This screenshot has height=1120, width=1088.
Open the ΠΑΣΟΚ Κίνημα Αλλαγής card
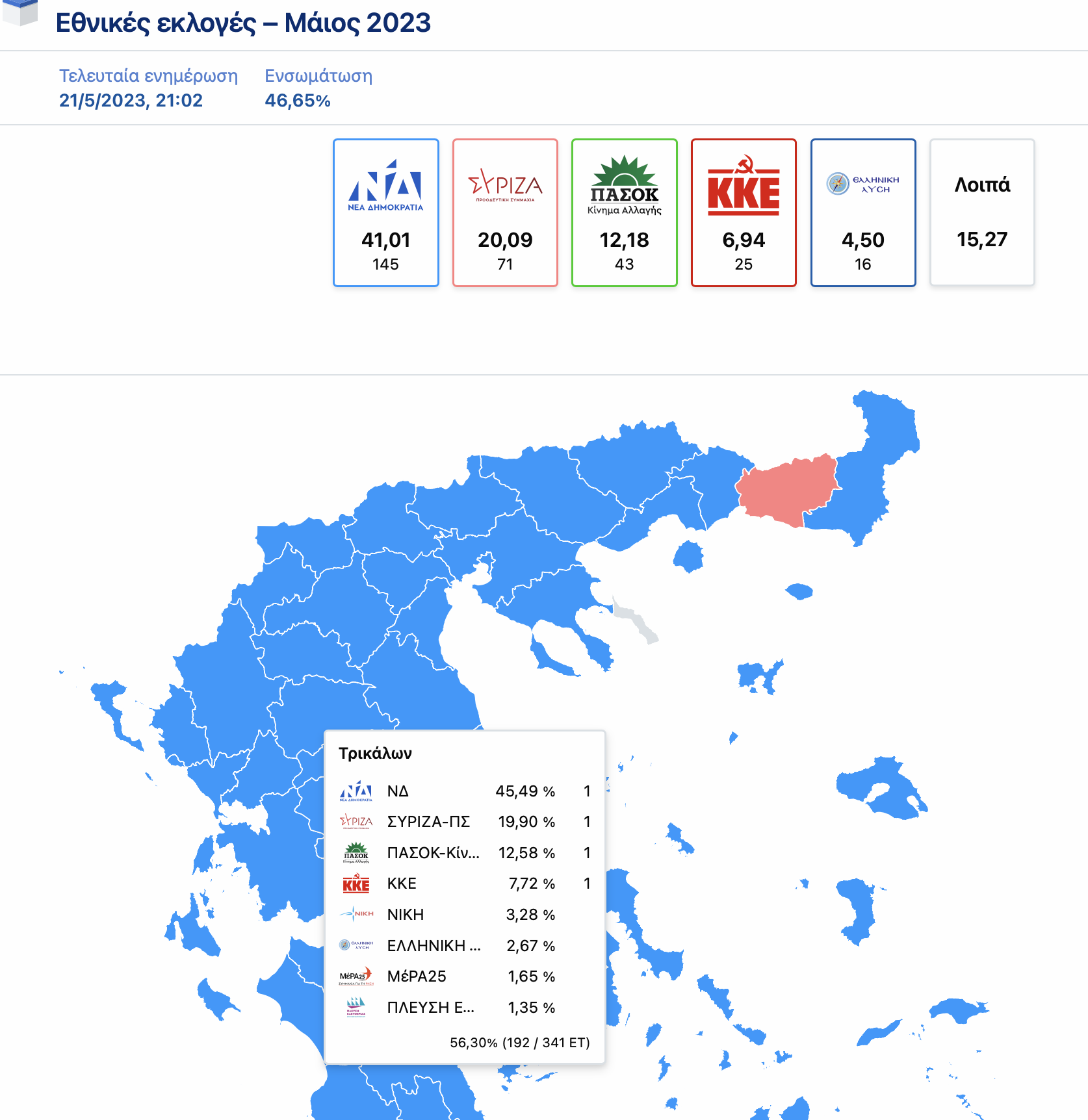625,212
